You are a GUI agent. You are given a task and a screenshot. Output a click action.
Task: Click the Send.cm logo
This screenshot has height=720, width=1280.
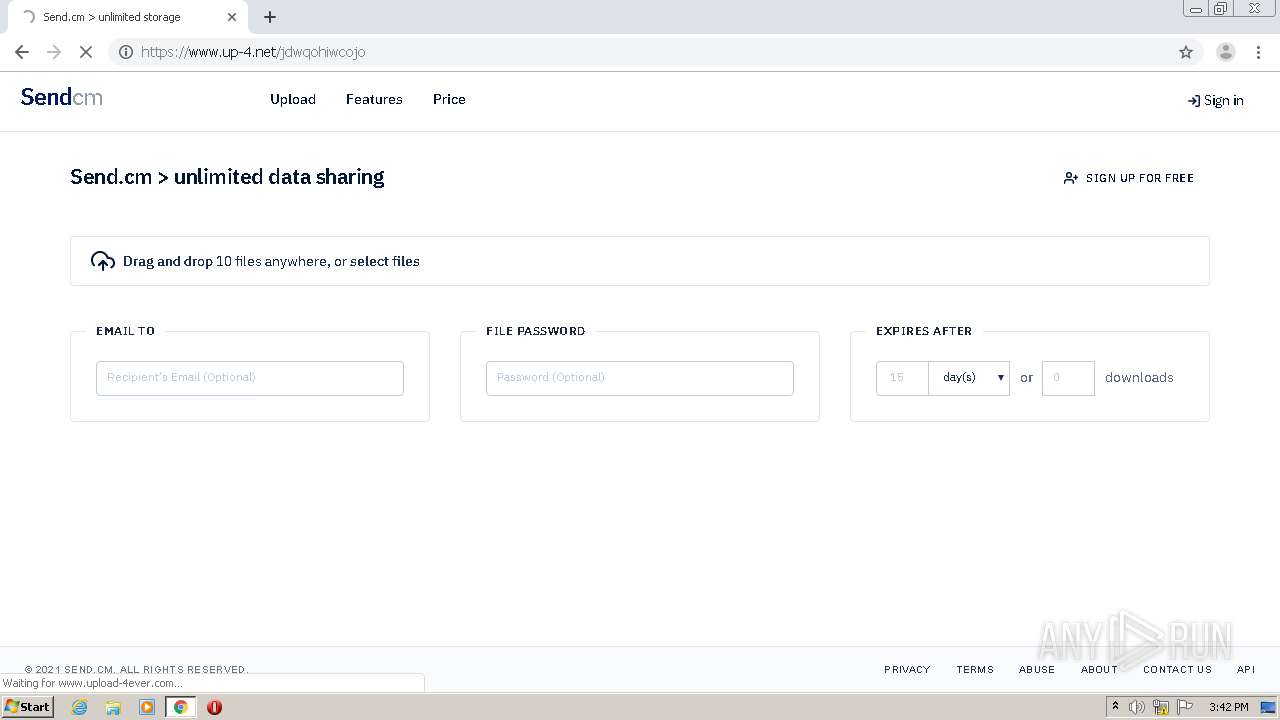[62, 97]
